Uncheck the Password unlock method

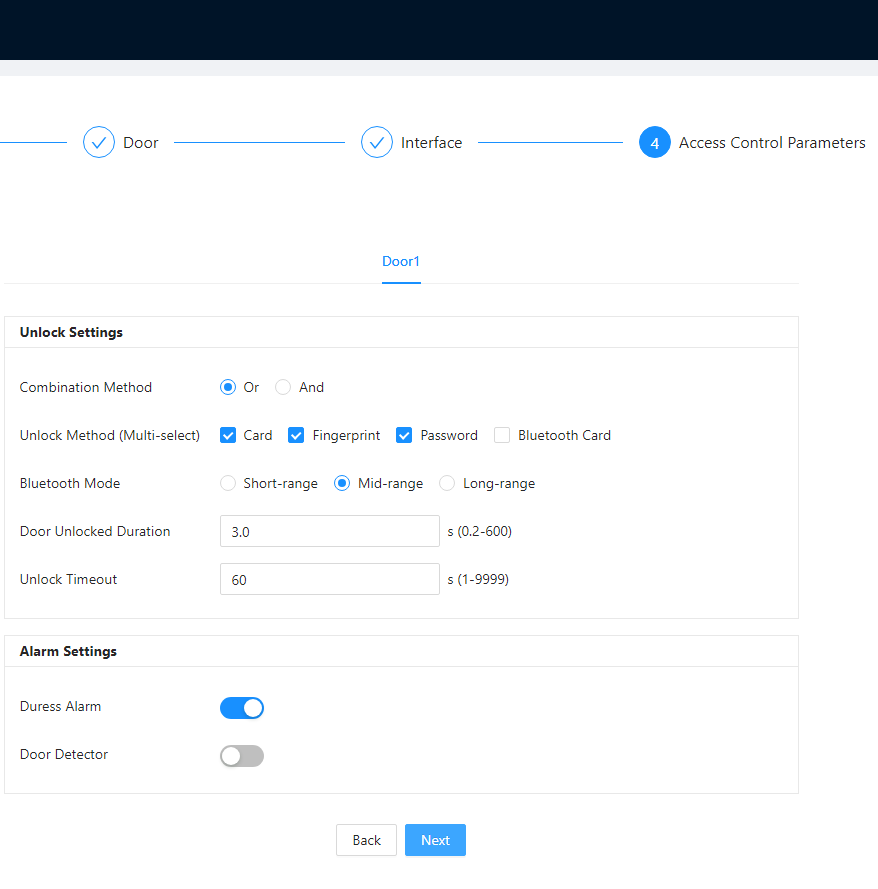(x=404, y=435)
